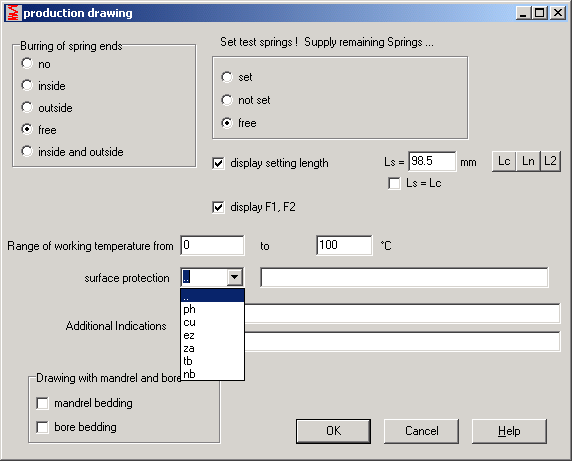The height and width of the screenshot is (461, 572).
Task: Choose 'ez' from surface protection list
Action: pyautogui.click(x=212, y=335)
